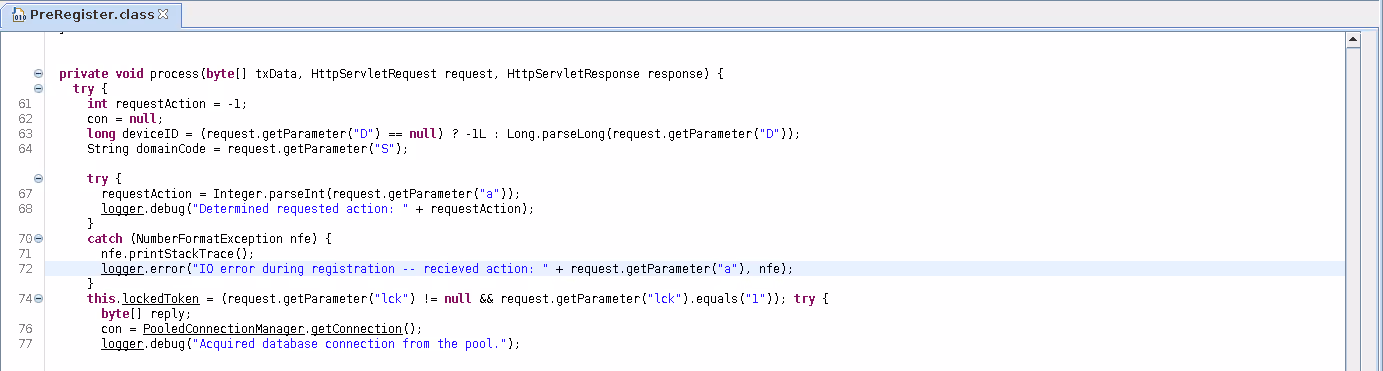Click the vertical scrollbar up arrow
The height and width of the screenshot is (371, 1383).
coord(1353,40)
